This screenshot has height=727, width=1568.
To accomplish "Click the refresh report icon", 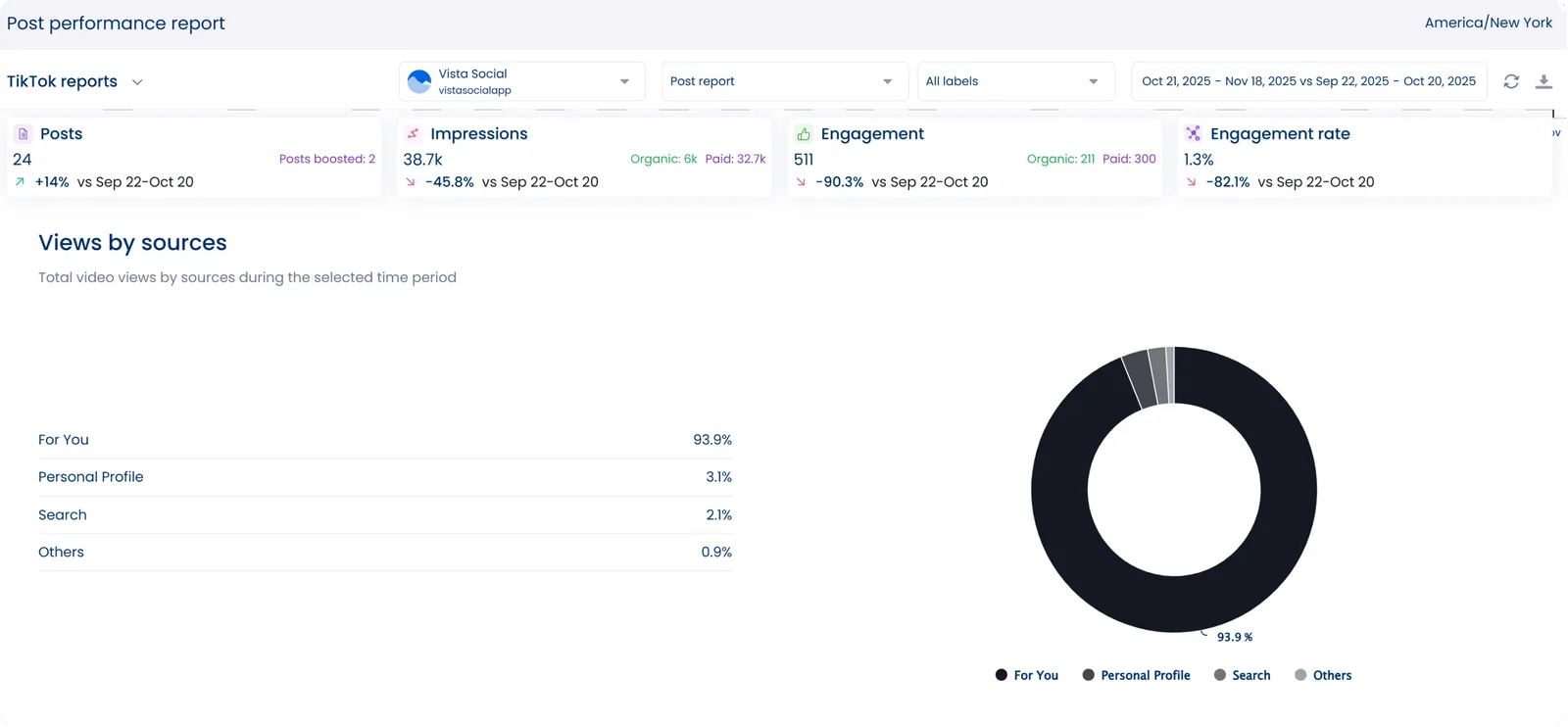I will click(x=1511, y=81).
